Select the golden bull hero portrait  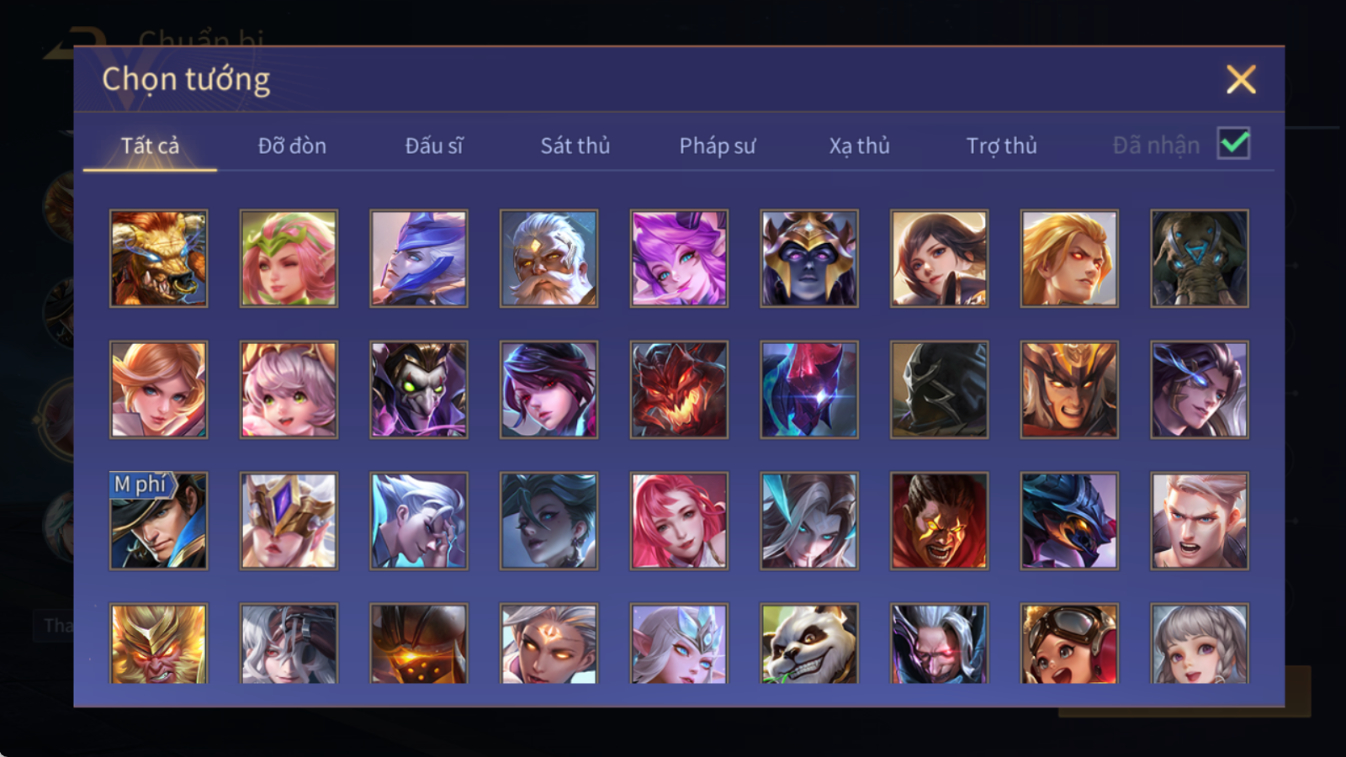(x=159, y=258)
